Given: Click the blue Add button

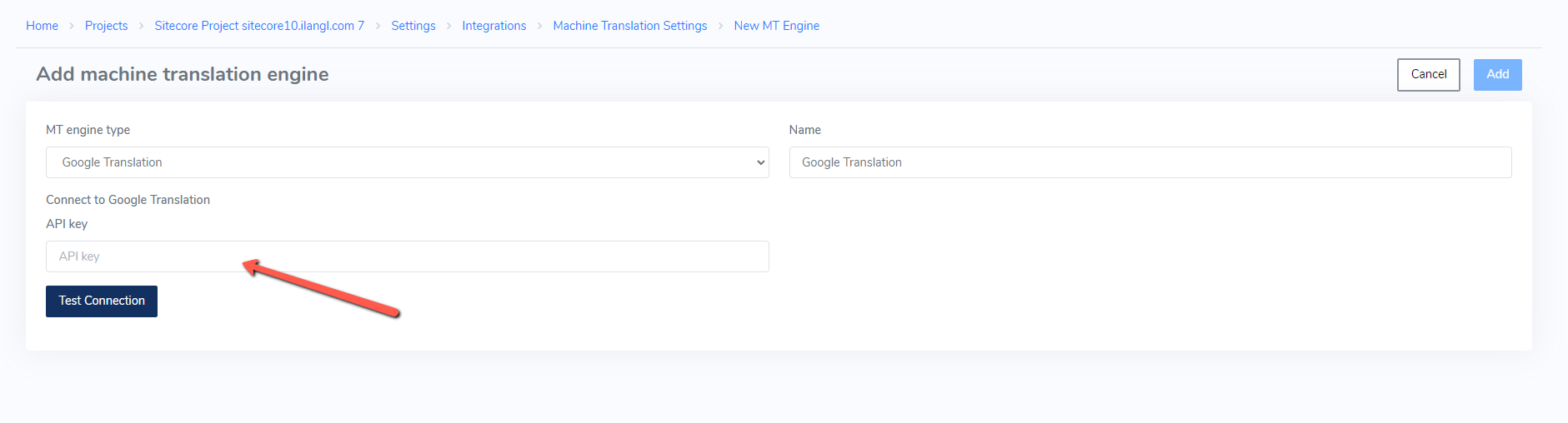Looking at the screenshot, I should click(x=1498, y=75).
